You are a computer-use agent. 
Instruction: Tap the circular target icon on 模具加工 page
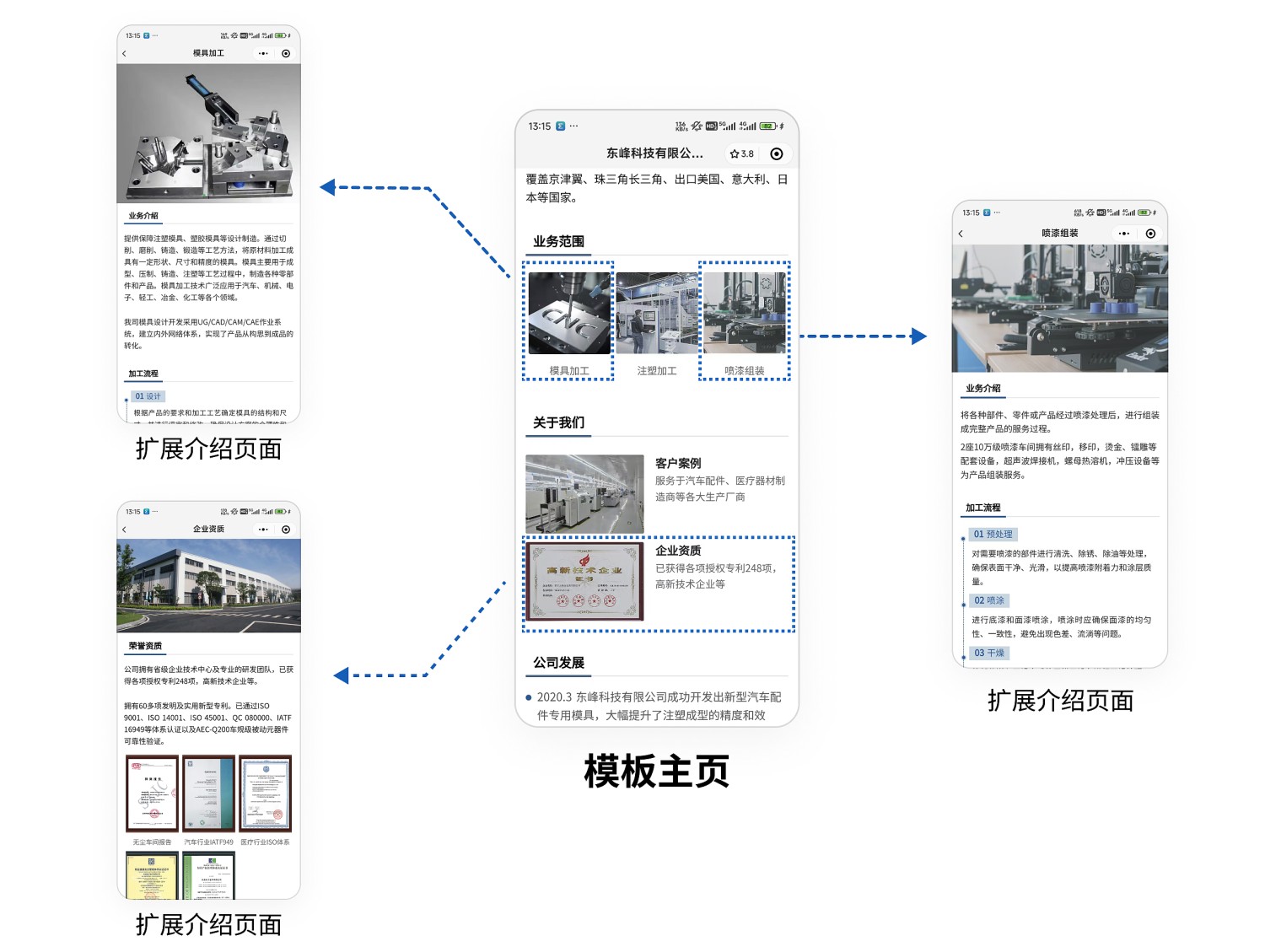(286, 53)
